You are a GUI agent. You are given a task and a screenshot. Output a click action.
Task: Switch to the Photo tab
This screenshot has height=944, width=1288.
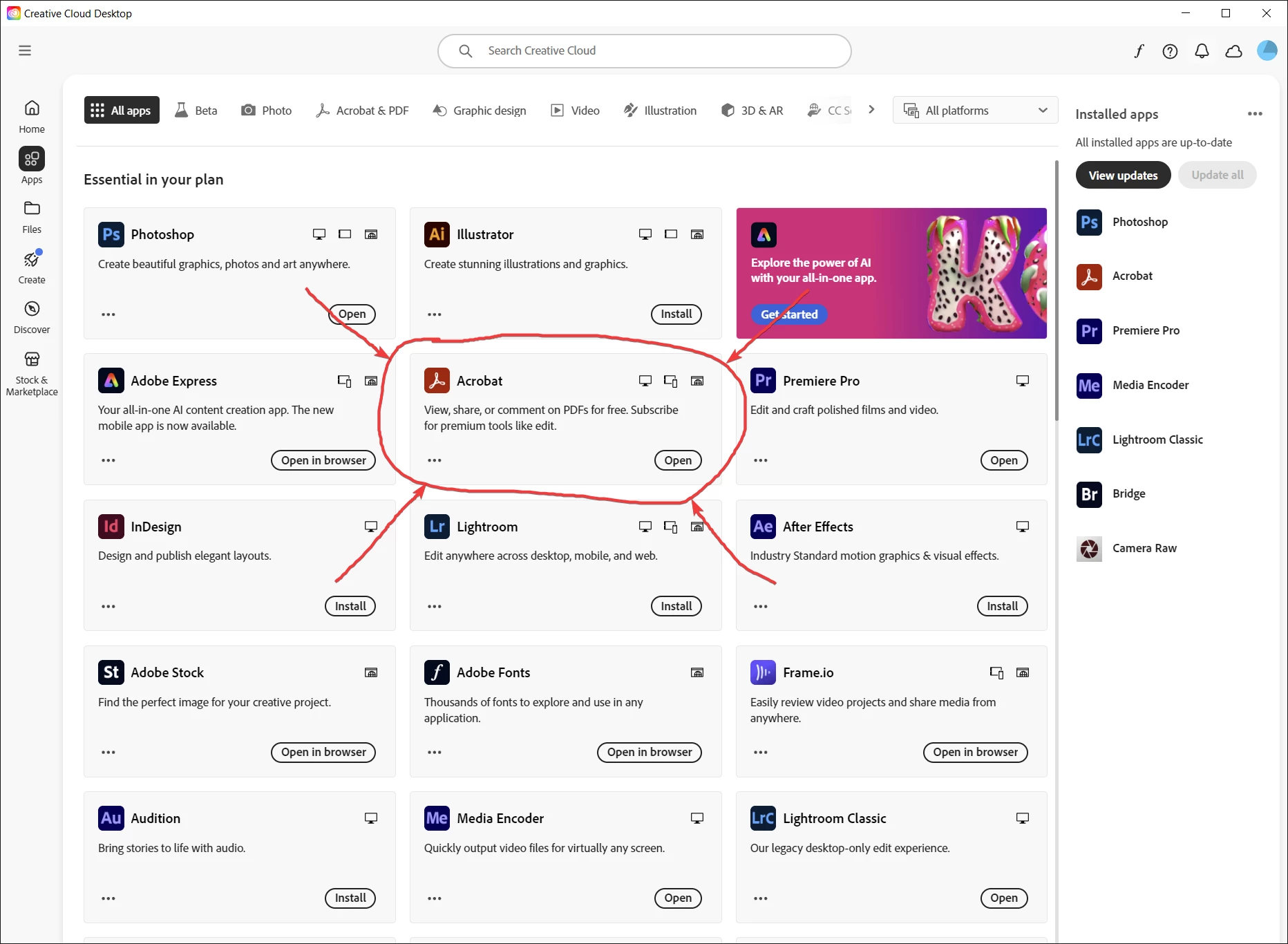coord(267,111)
